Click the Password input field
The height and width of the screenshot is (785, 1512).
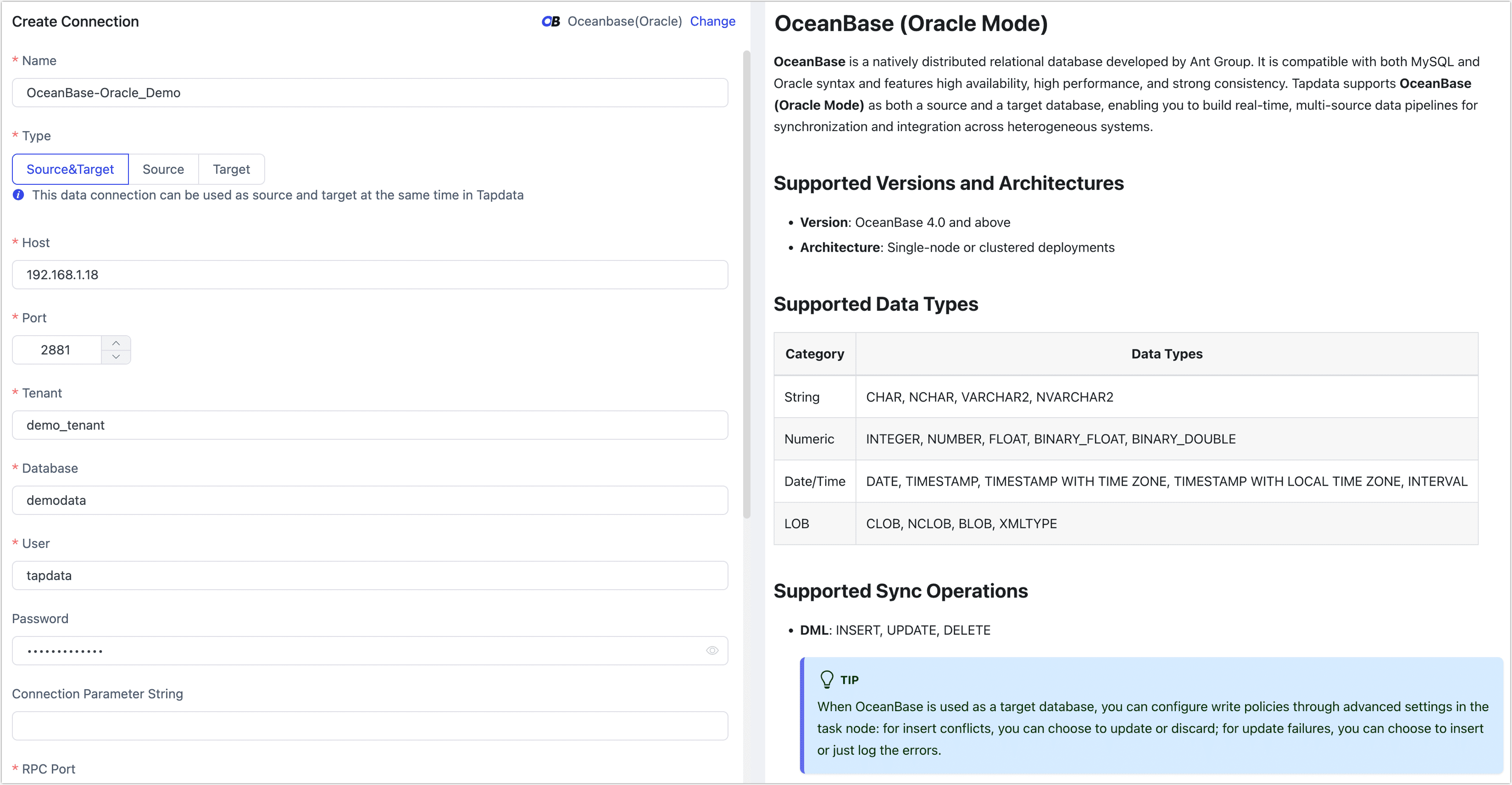[x=352, y=650]
